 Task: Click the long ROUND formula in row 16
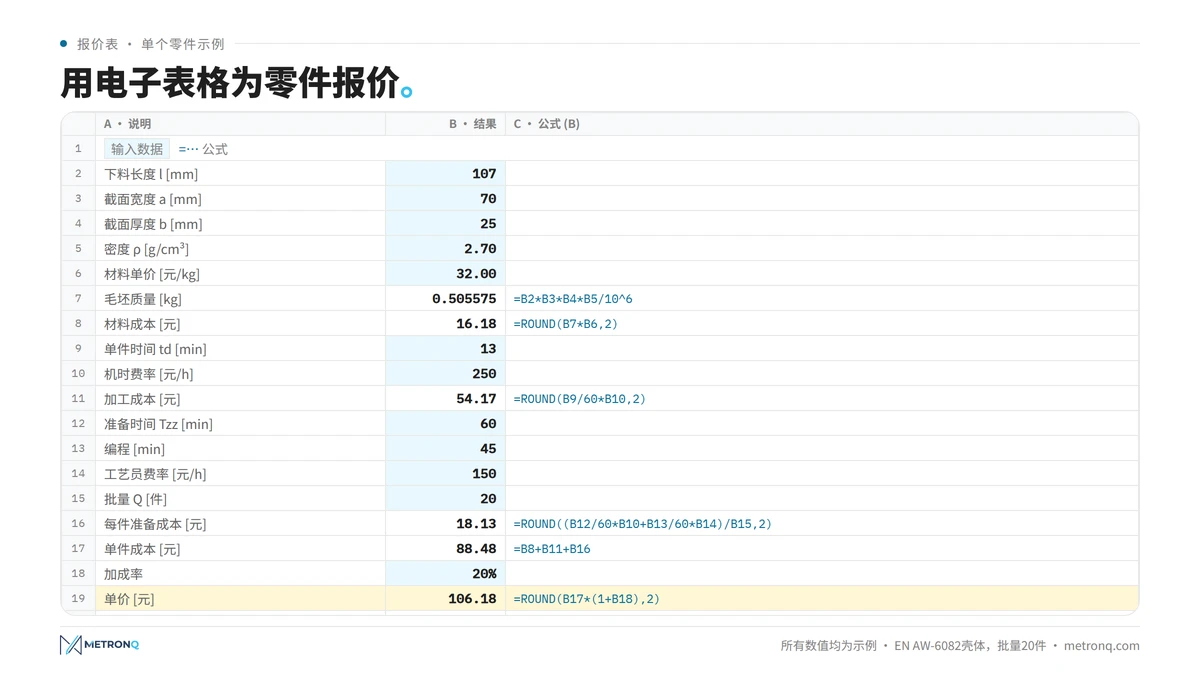point(643,524)
